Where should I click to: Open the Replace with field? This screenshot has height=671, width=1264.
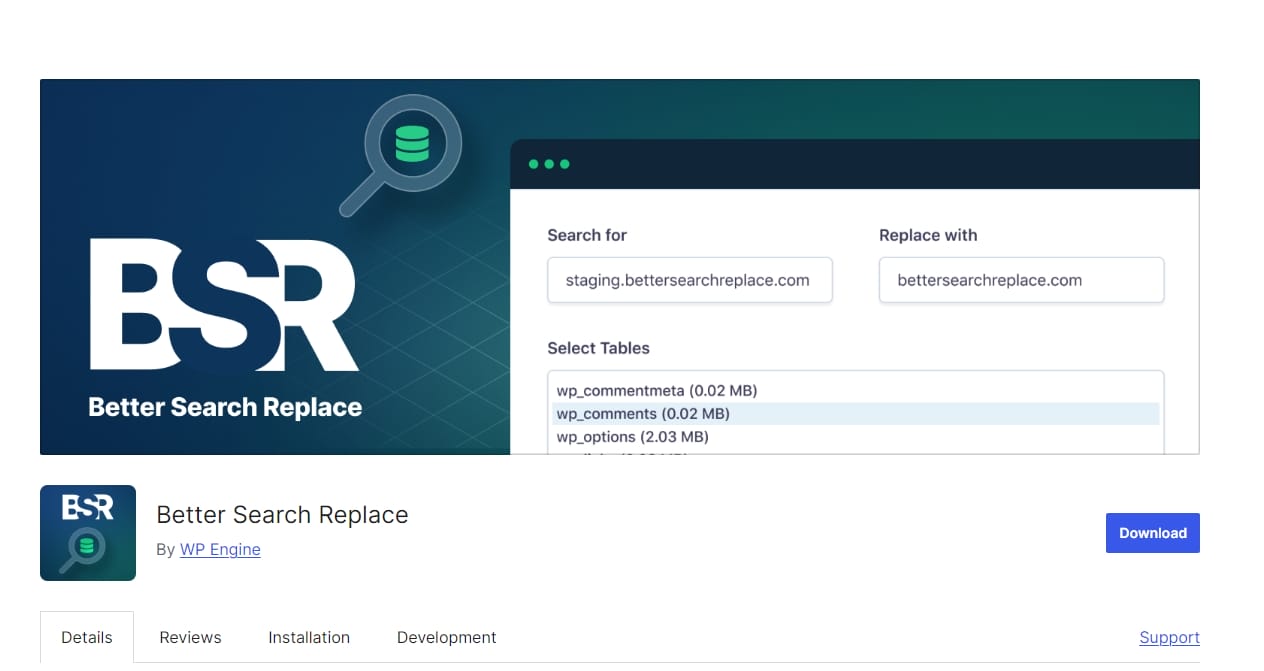click(x=1021, y=280)
